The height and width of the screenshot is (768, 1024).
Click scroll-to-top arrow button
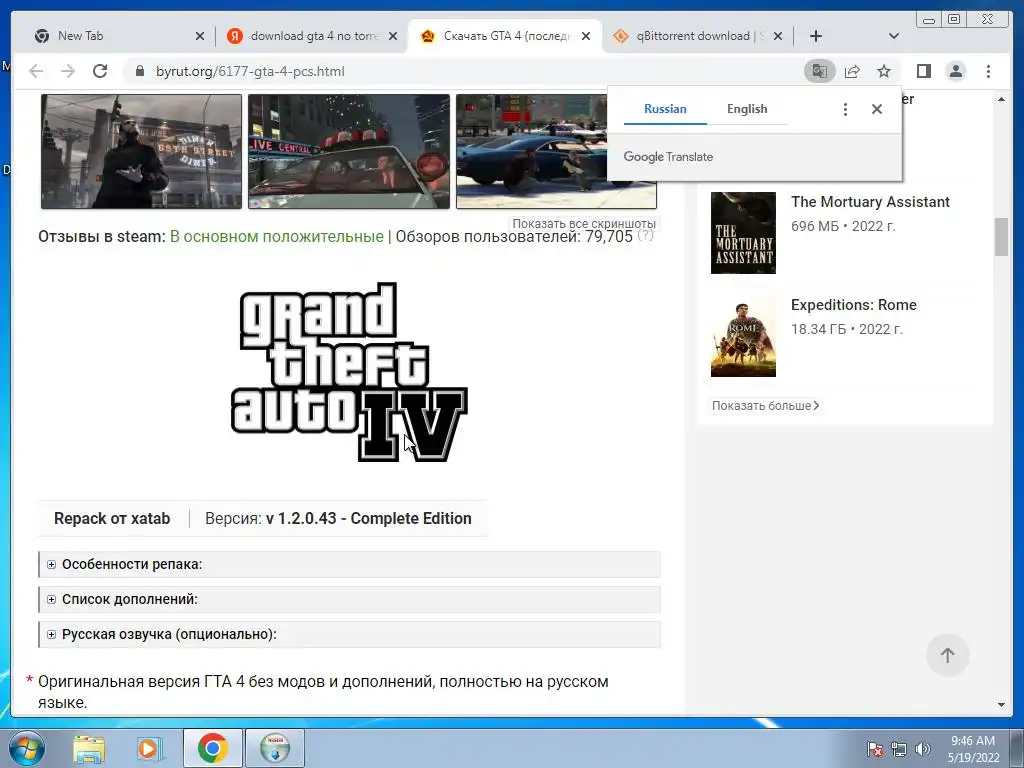[948, 655]
